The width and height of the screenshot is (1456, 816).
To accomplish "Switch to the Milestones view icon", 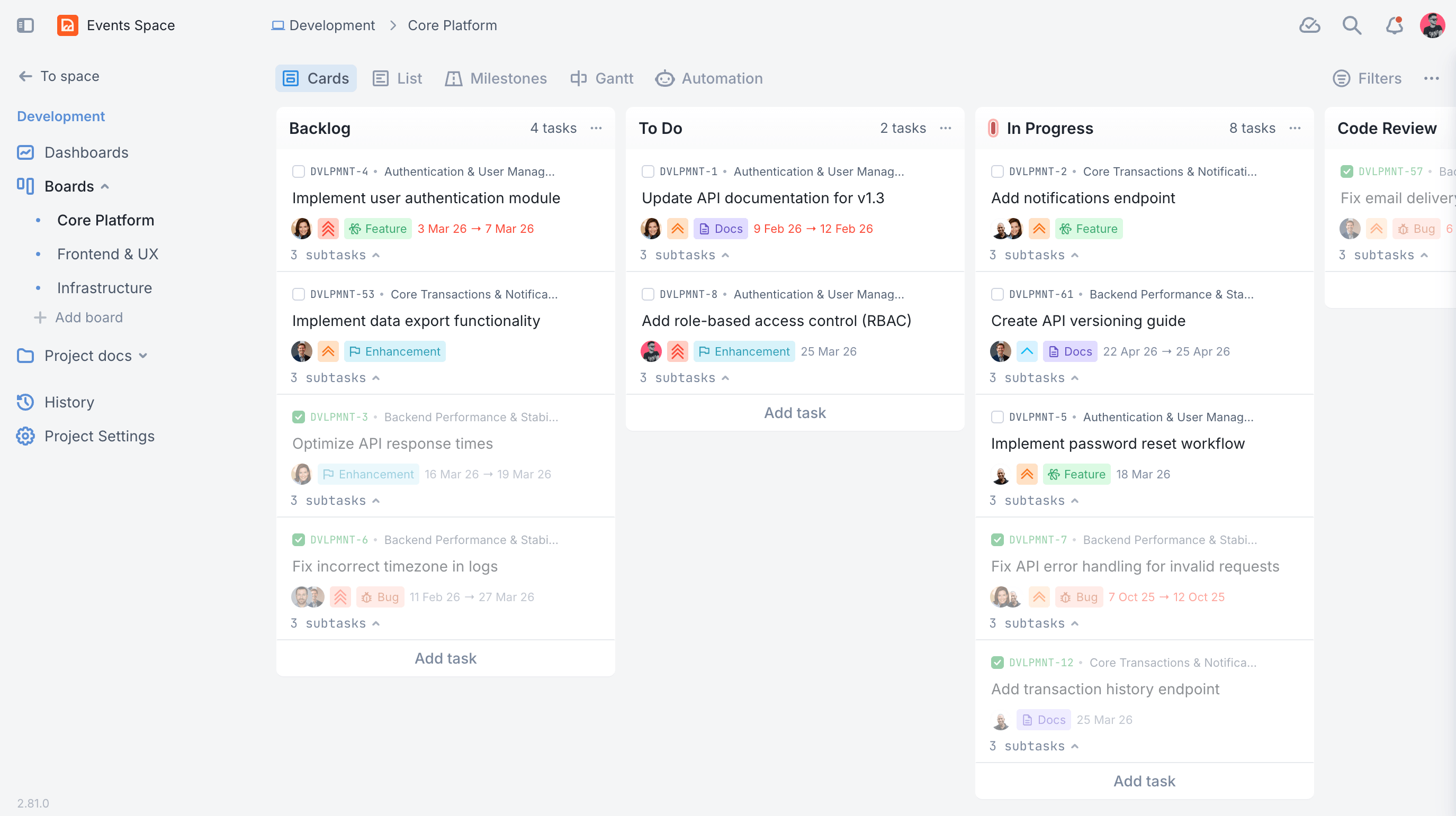I will pyautogui.click(x=496, y=78).
